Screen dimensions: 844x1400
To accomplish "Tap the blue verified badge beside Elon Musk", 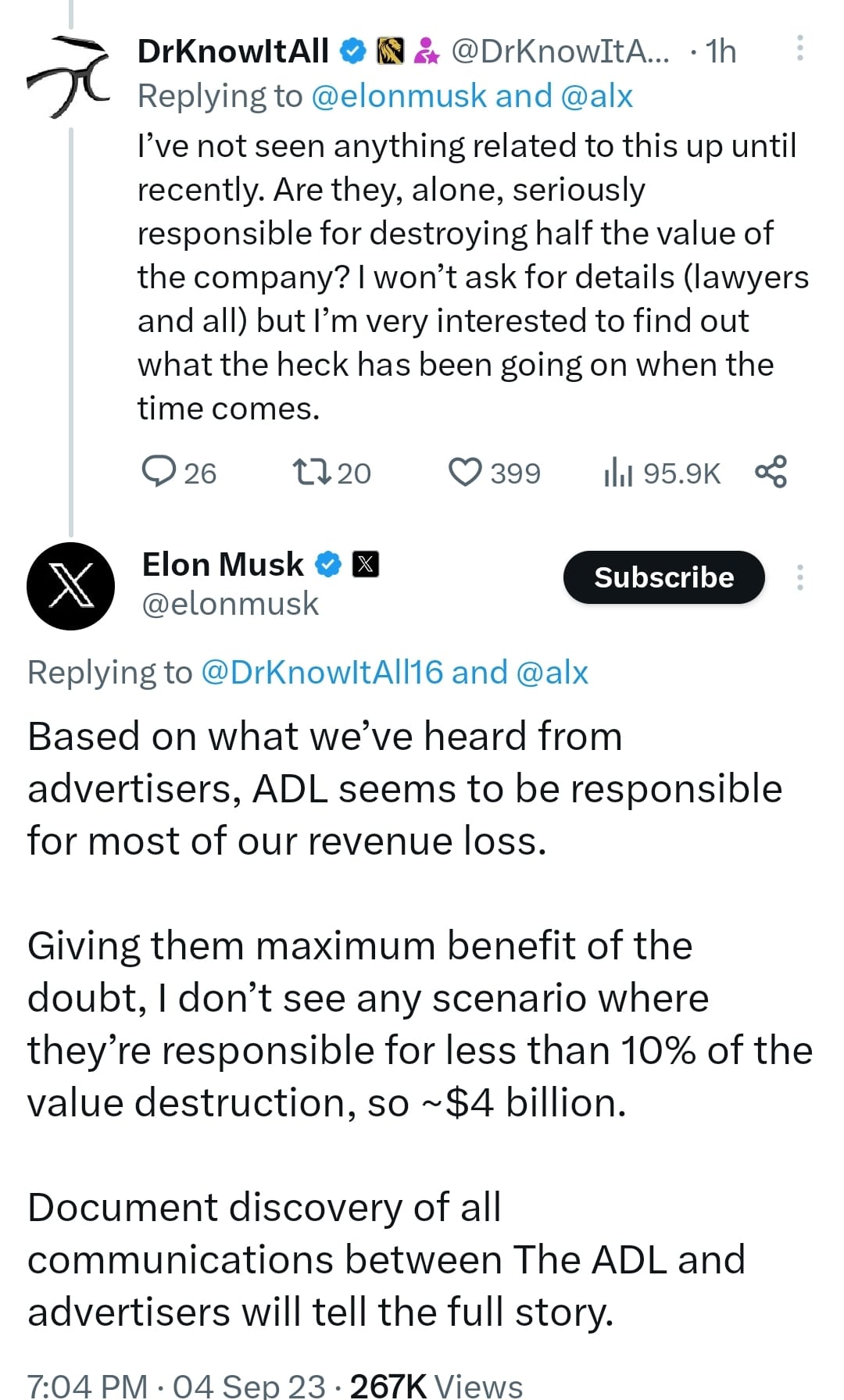I will click(328, 564).
